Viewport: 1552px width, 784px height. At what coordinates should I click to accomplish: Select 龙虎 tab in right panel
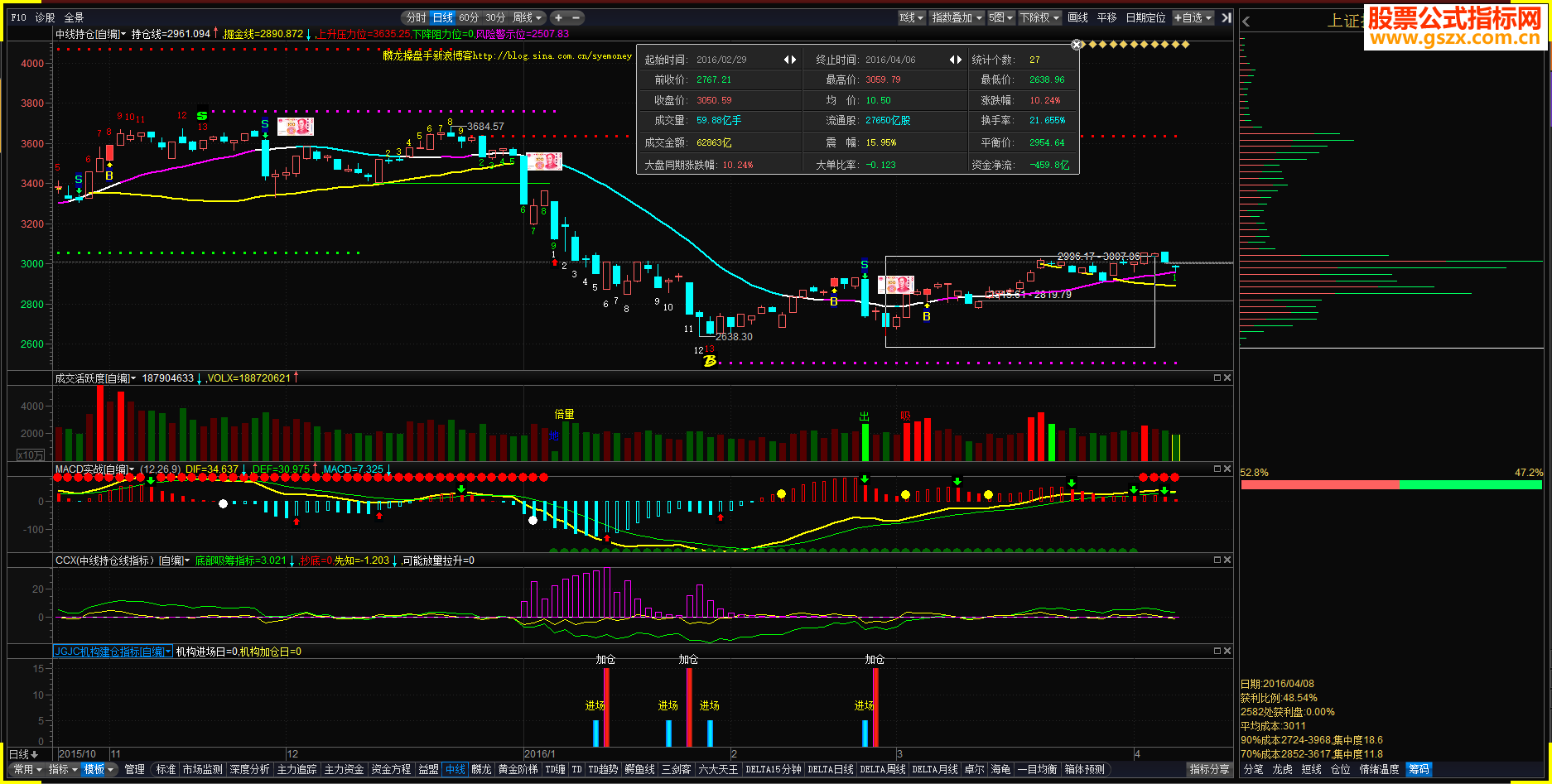click(1282, 769)
